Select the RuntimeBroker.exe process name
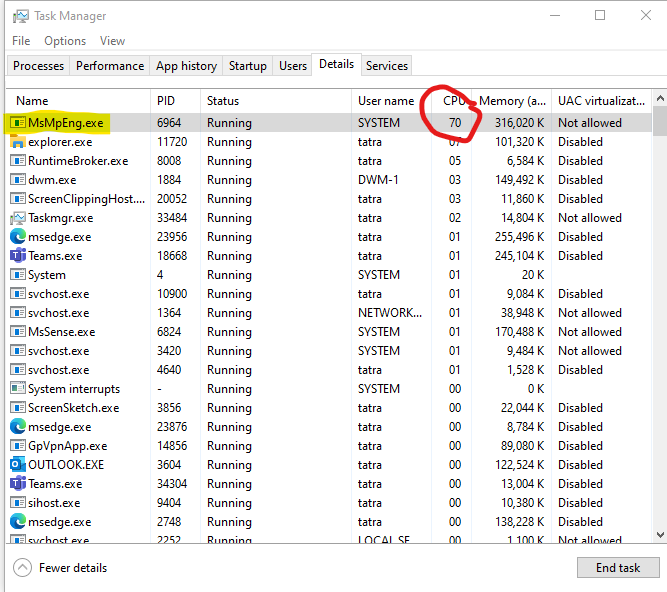Viewport: 667px width, 592px height. [x=78, y=161]
